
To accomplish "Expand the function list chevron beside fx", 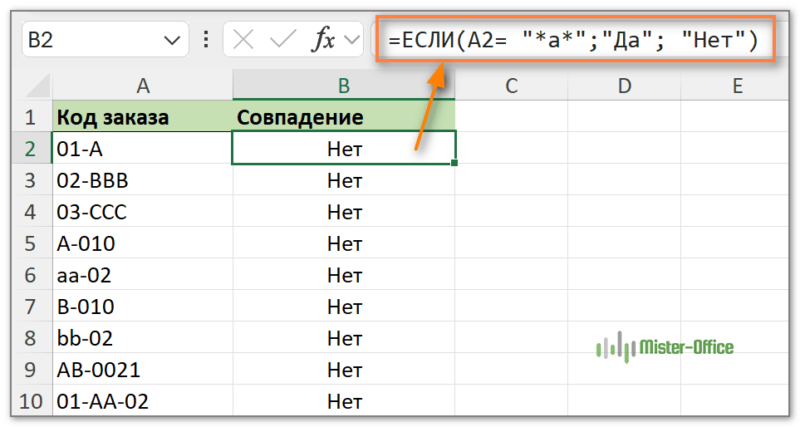I will click(351, 41).
